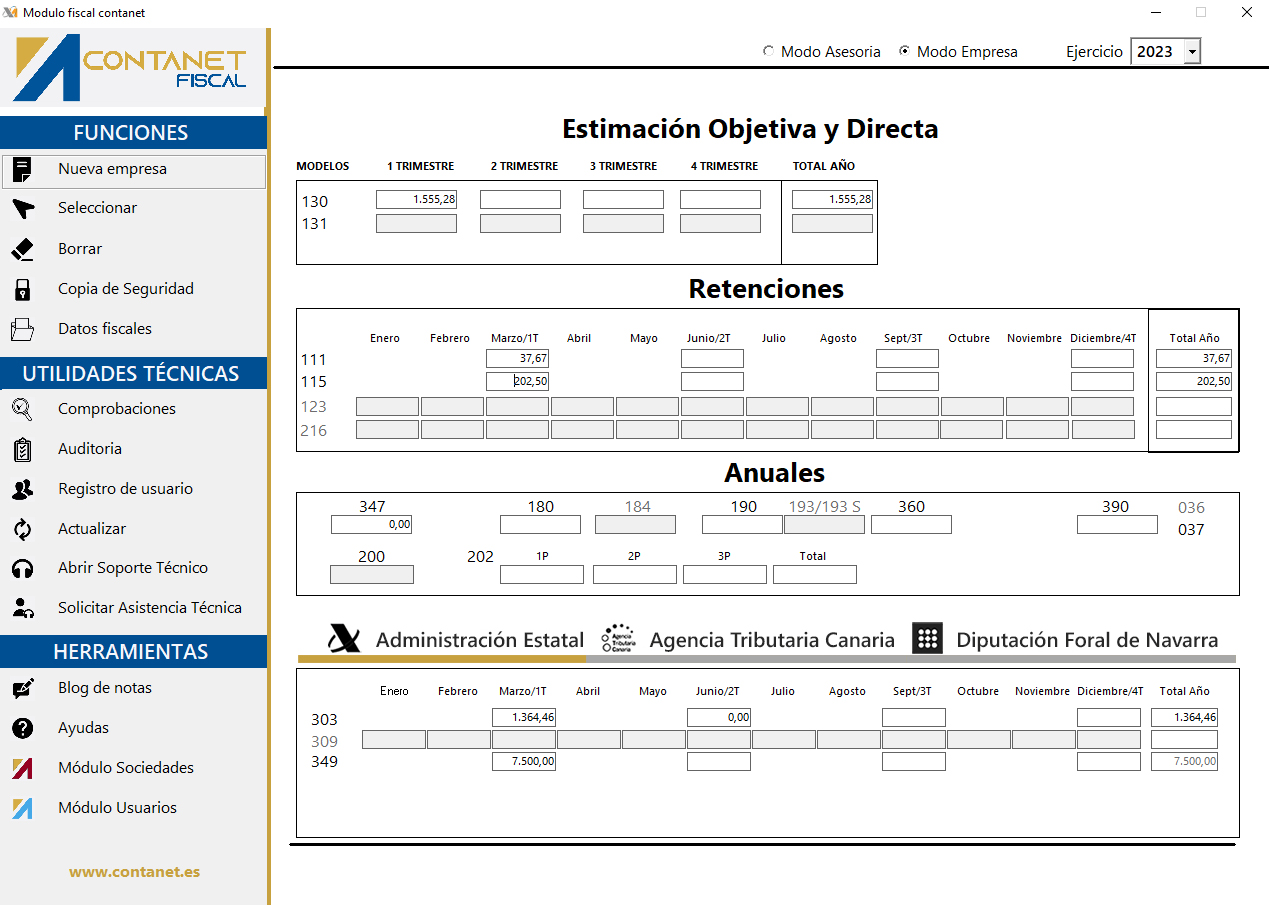This screenshot has height=905, width=1269.
Task: Click the model 190 annual field
Action: pos(742,525)
